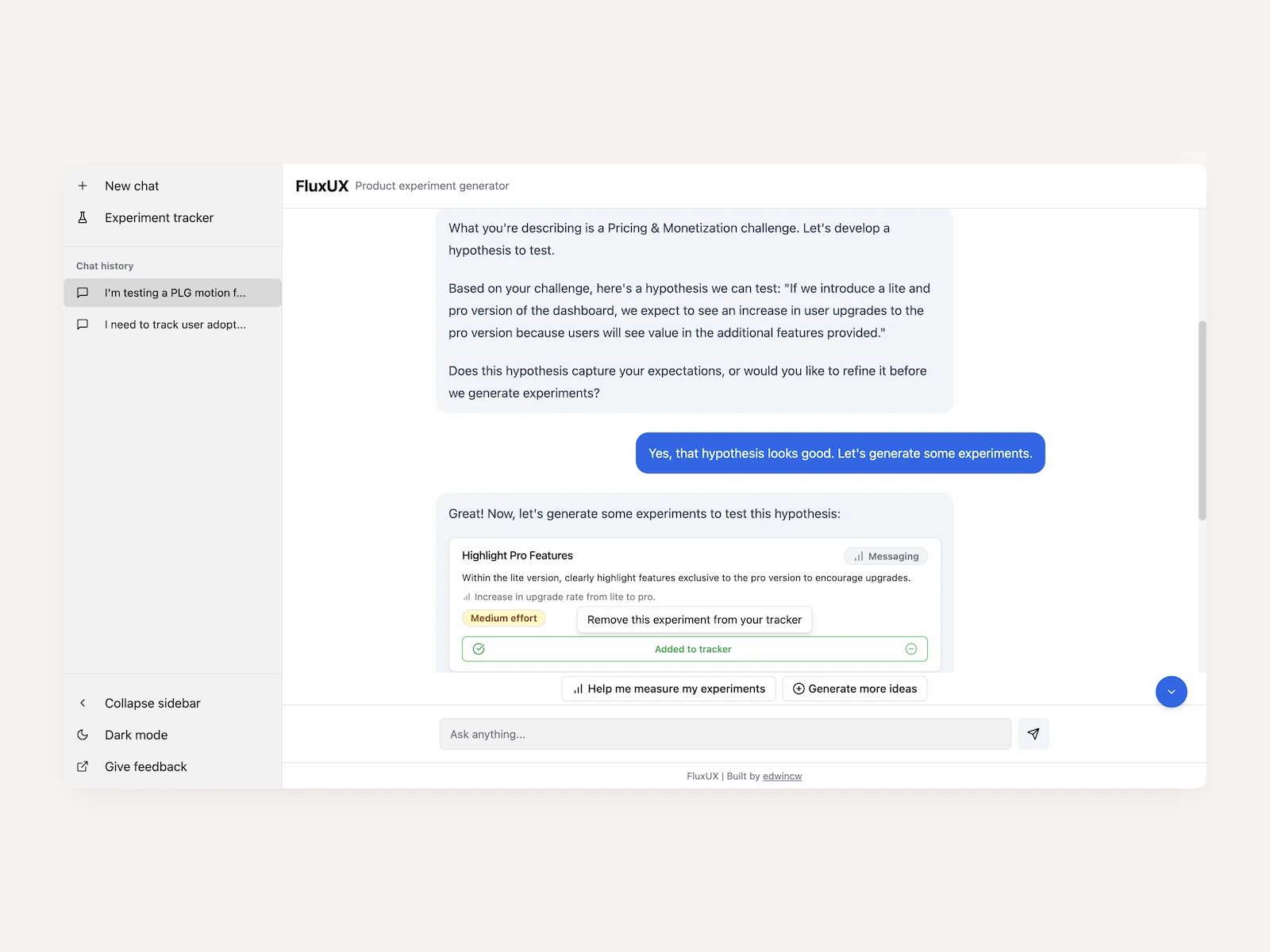
Task: Click the small metric icon before Increase in upgrade rate
Action: (x=467, y=597)
